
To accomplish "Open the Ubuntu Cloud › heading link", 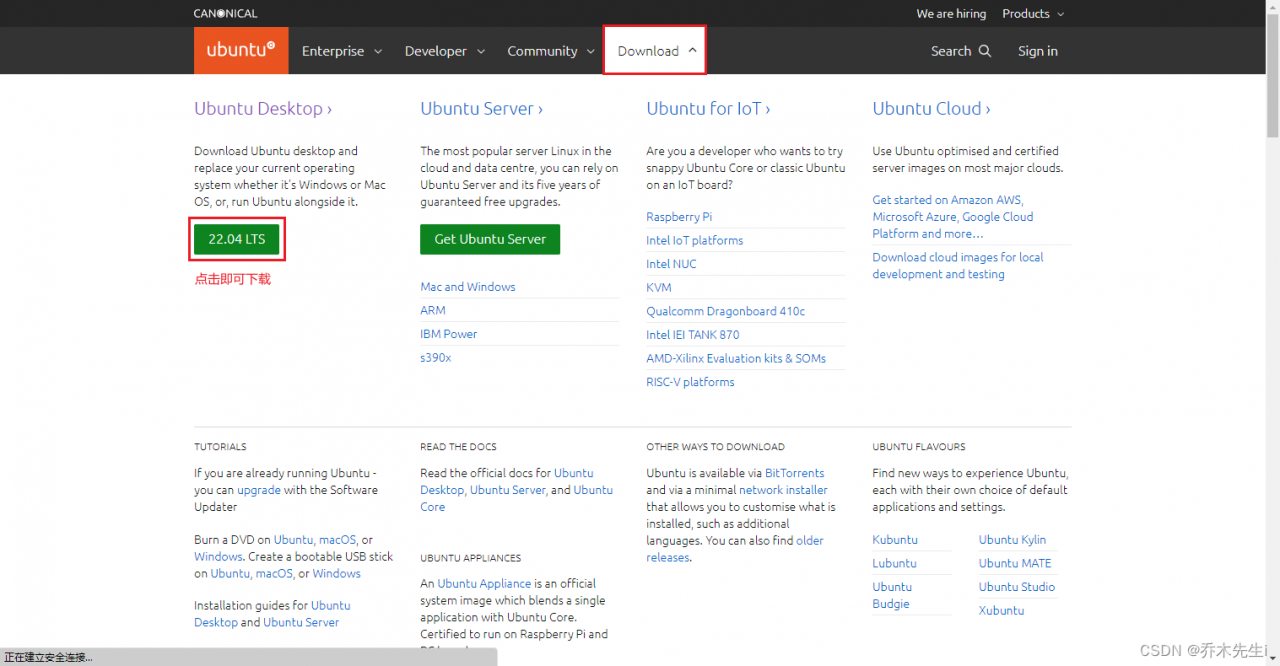I will (931, 108).
